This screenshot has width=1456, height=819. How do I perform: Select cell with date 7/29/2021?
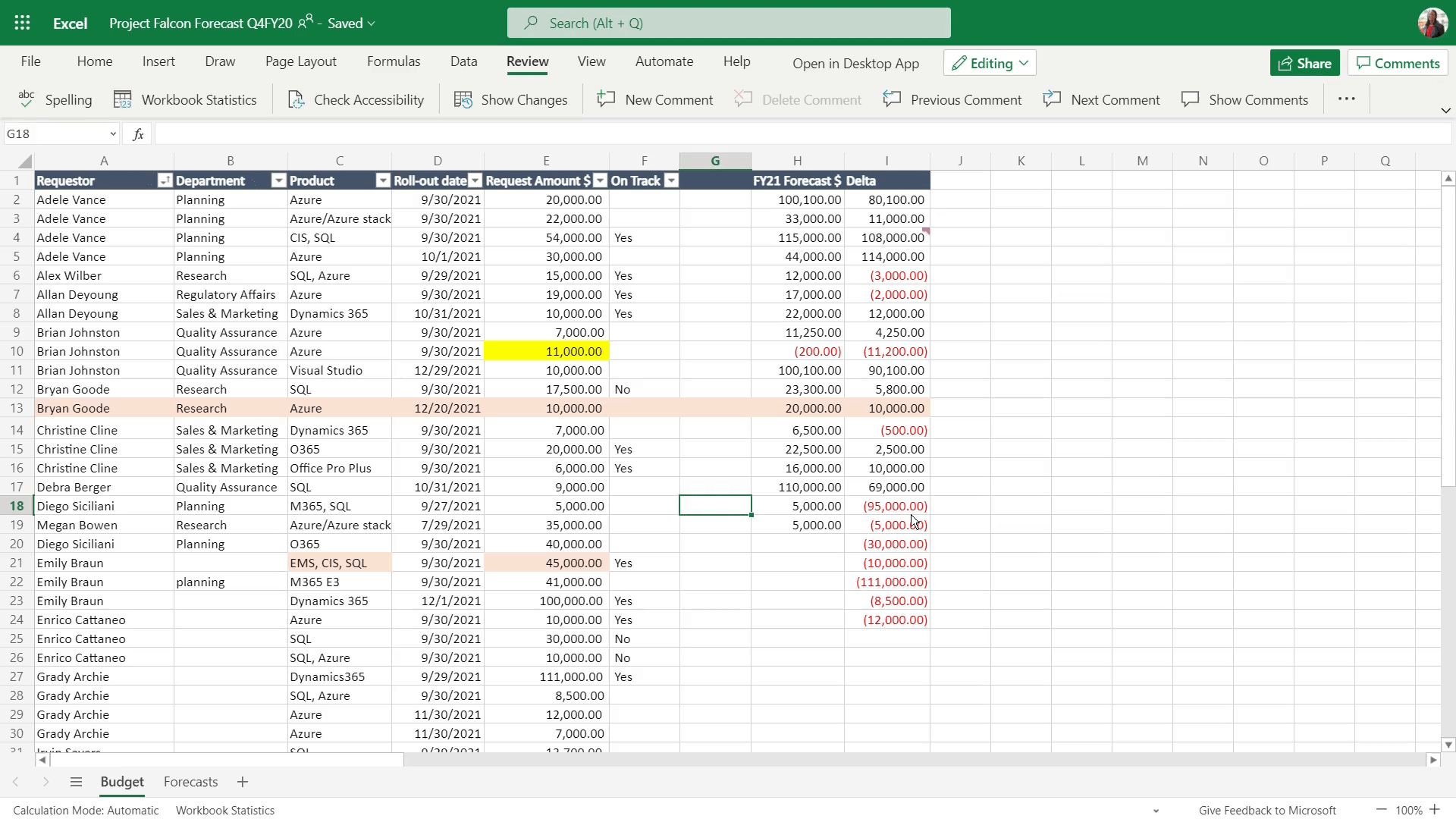click(438, 525)
